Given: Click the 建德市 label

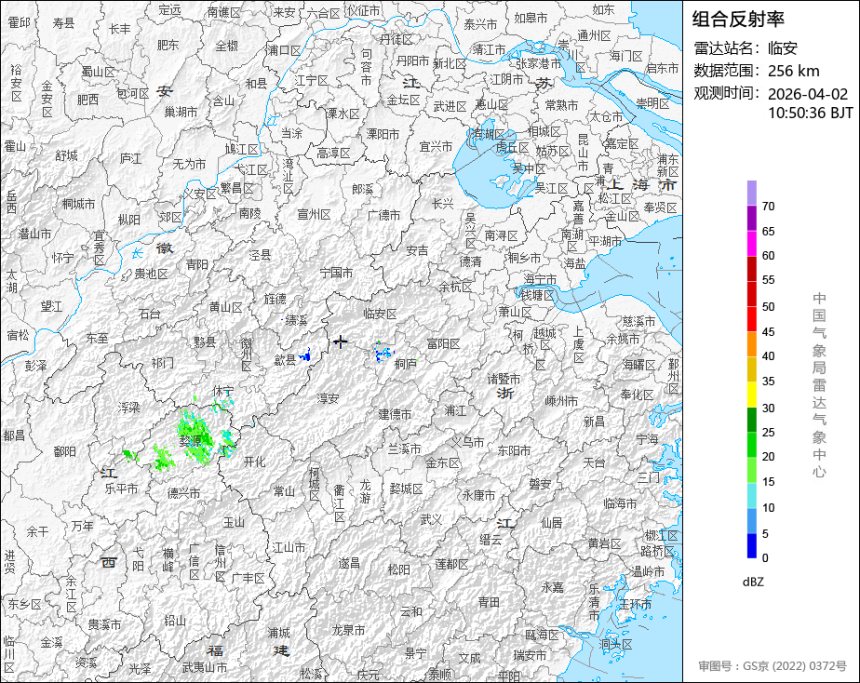Looking at the screenshot, I should coord(395,414).
